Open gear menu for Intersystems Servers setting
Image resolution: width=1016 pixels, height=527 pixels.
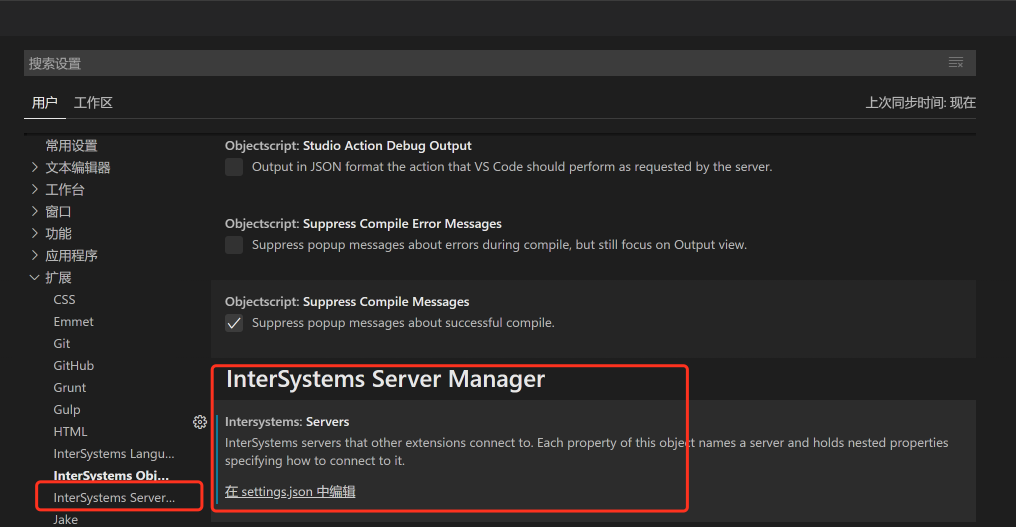(200, 422)
